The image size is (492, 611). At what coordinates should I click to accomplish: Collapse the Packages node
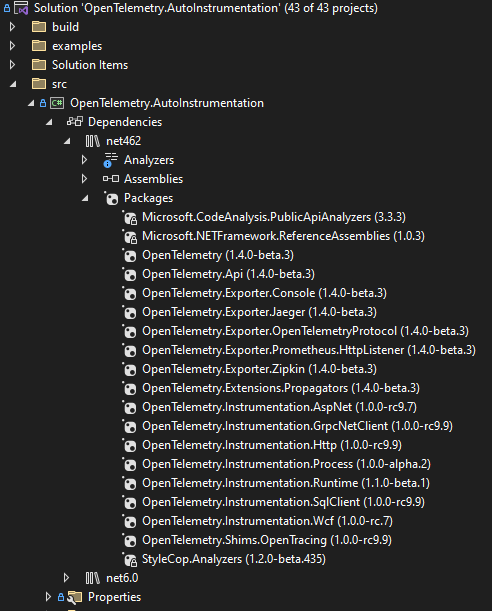(85, 198)
